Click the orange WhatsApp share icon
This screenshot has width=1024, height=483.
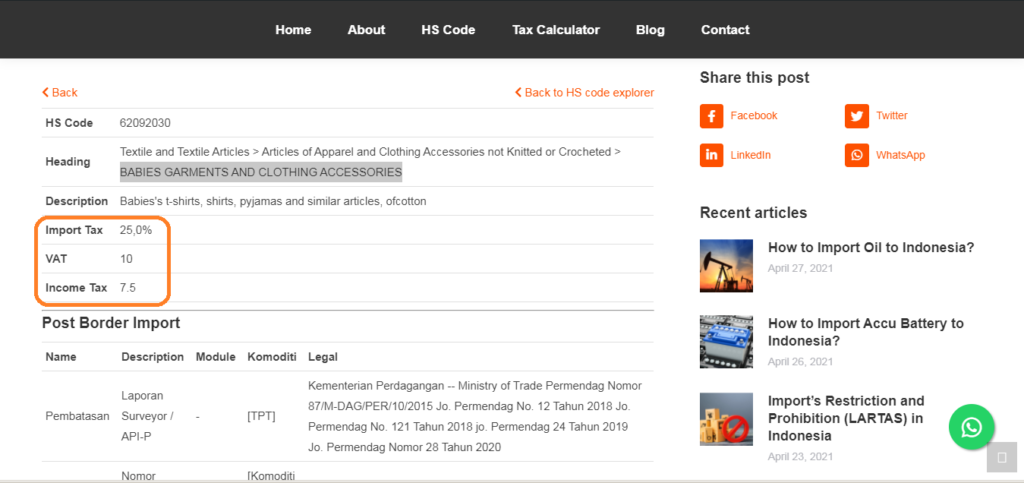pos(856,155)
